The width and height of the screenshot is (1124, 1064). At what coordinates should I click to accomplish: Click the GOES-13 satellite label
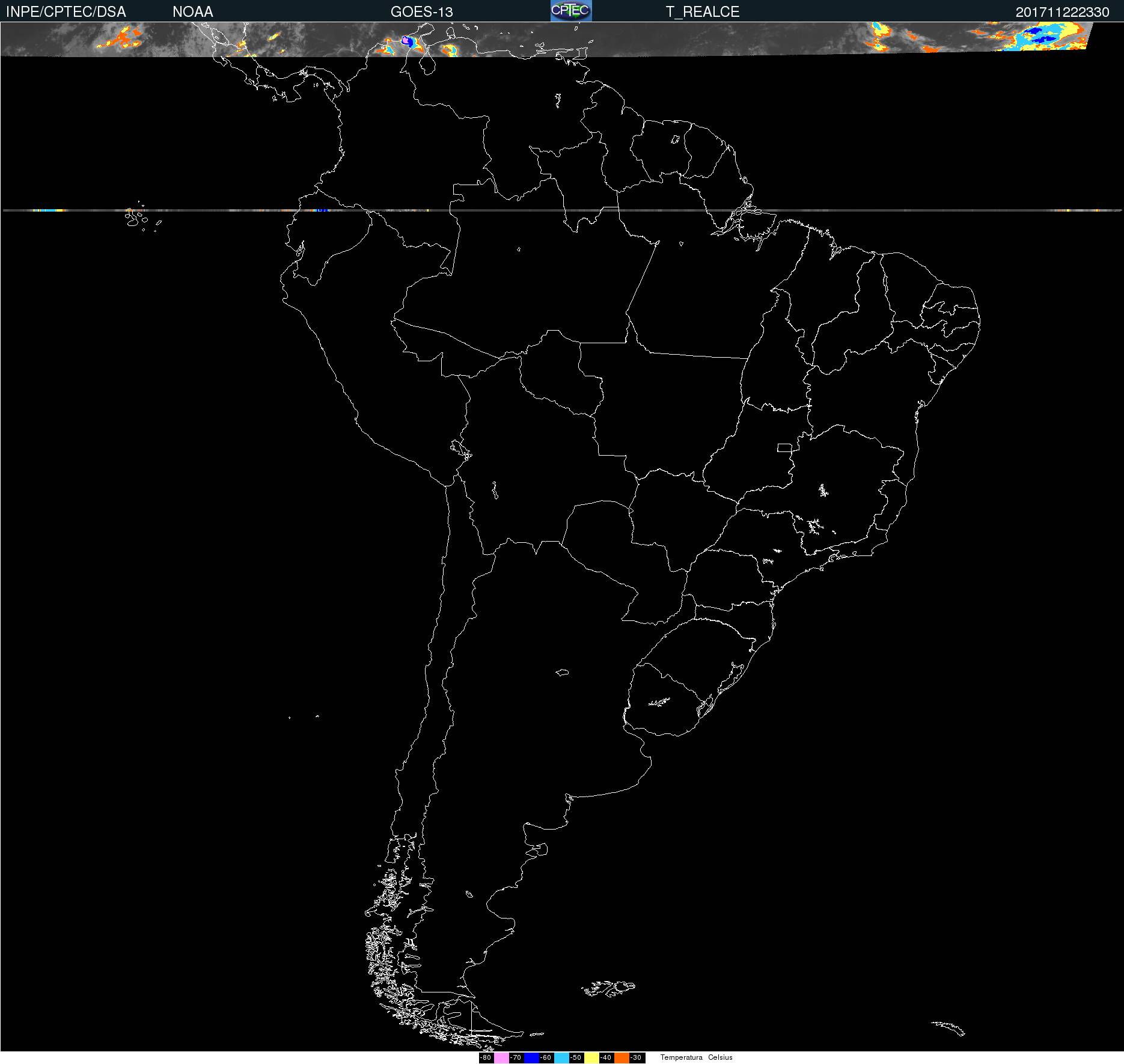422,12
